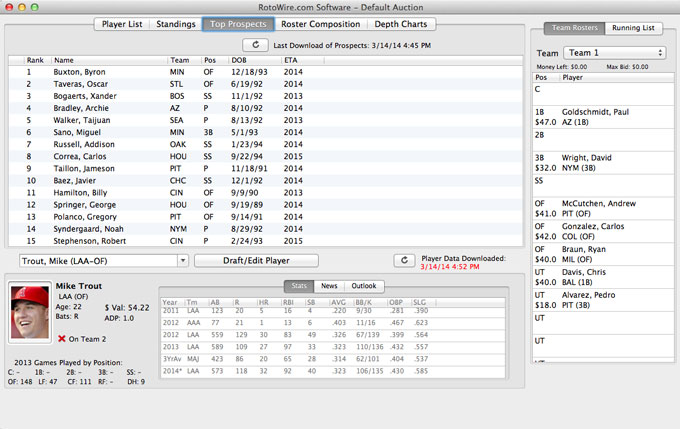680x429 pixels.
Task: Open the News tab for Mike Trout
Action: click(x=329, y=286)
